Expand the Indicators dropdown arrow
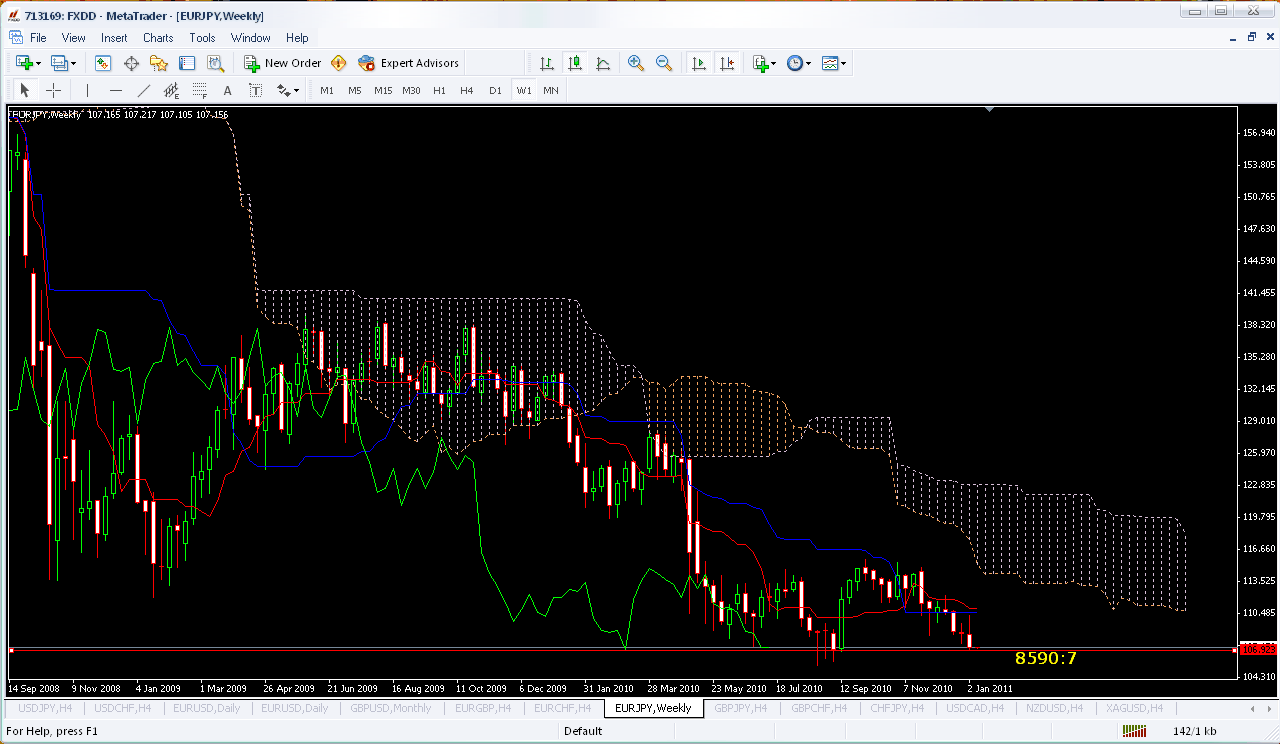 [774, 63]
